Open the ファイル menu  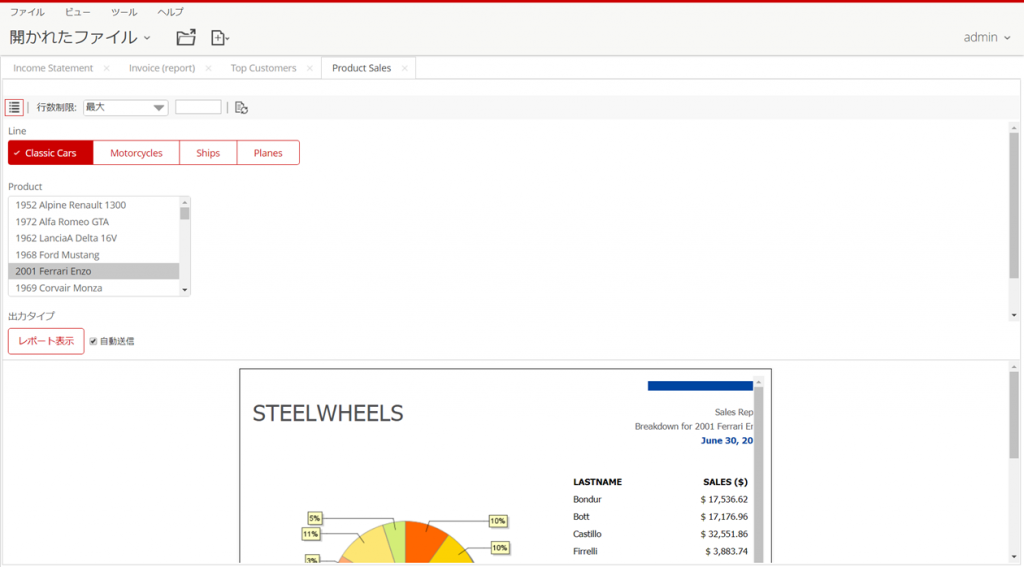[x=27, y=12]
